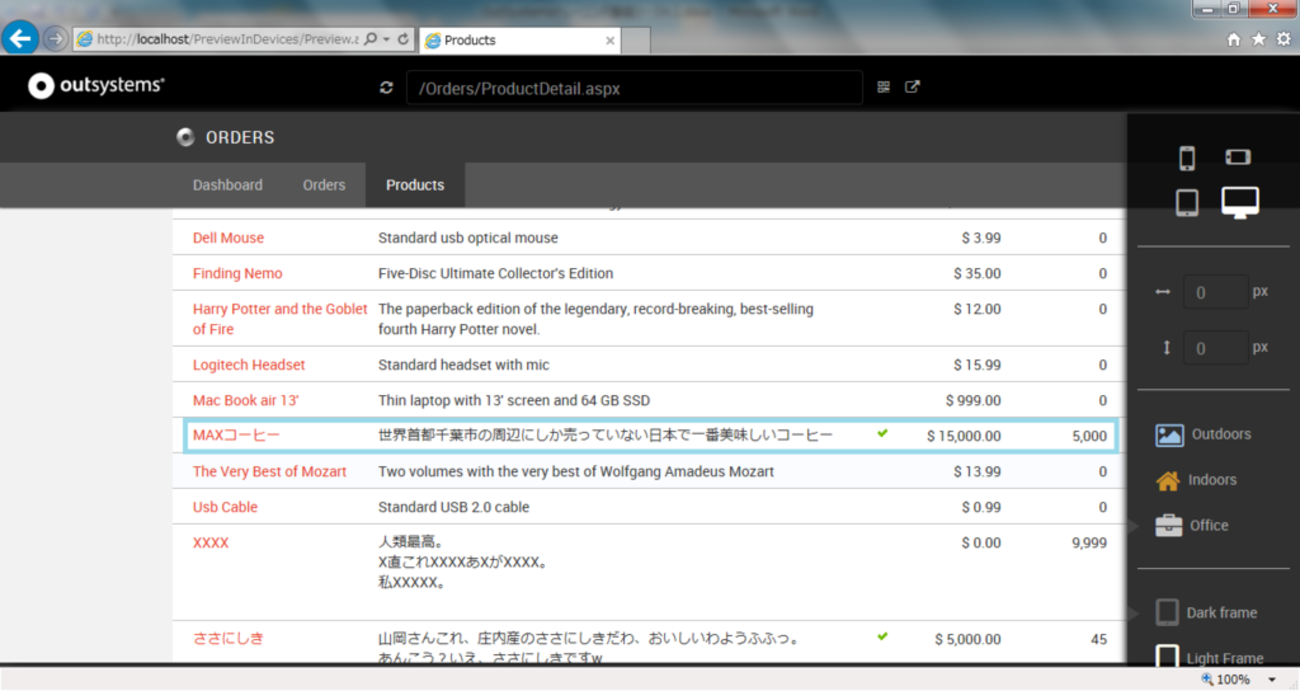Open the preview in a new window
The height and width of the screenshot is (691, 1300).
coord(912,87)
